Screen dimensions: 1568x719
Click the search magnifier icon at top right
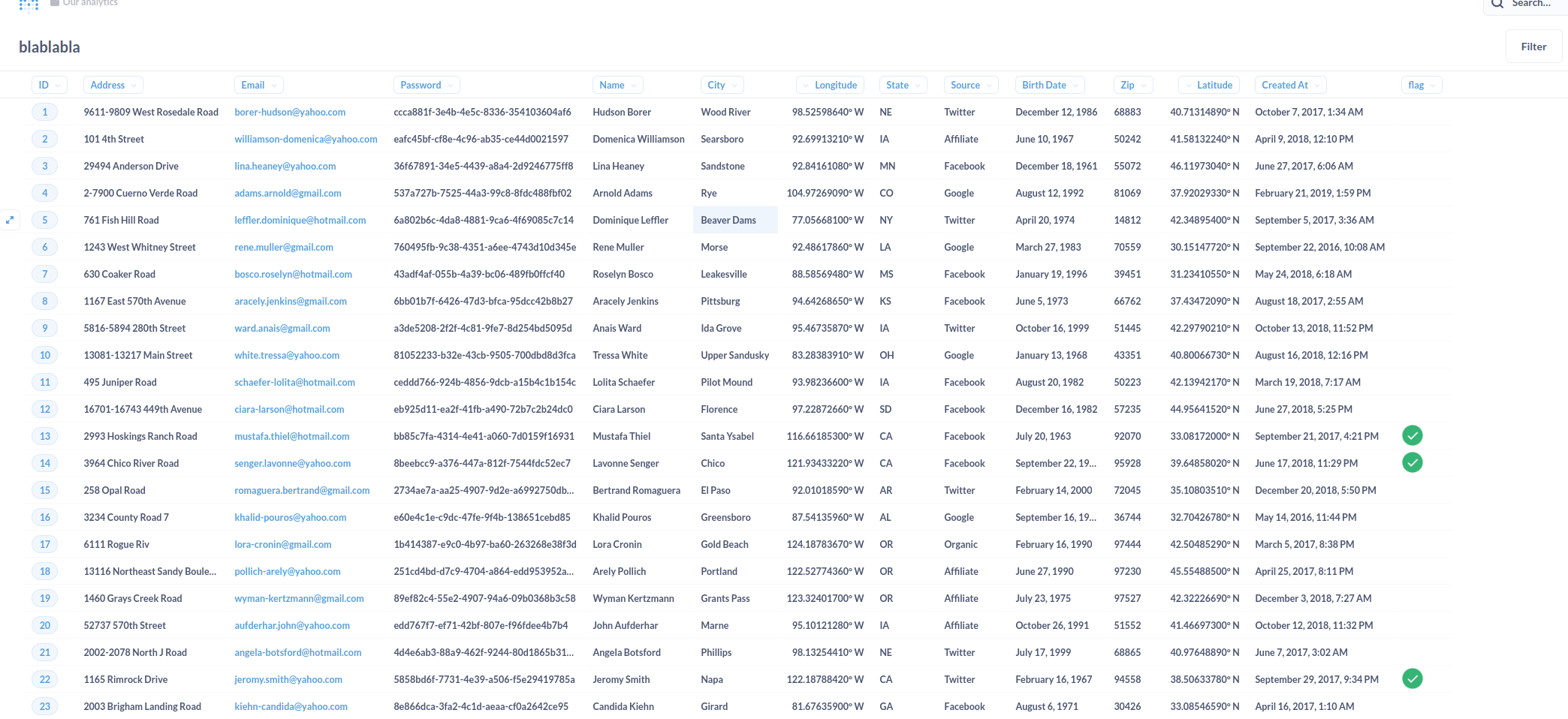(x=1498, y=5)
